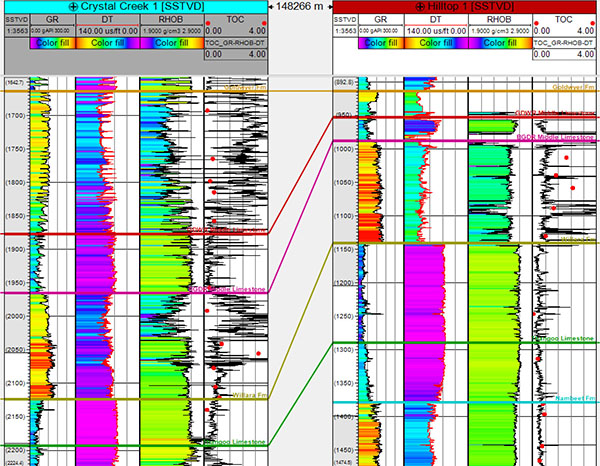The image size is (600, 466).
Task: Select the Goldwyer Fm top label in Hilltop 1
Action: (574, 87)
